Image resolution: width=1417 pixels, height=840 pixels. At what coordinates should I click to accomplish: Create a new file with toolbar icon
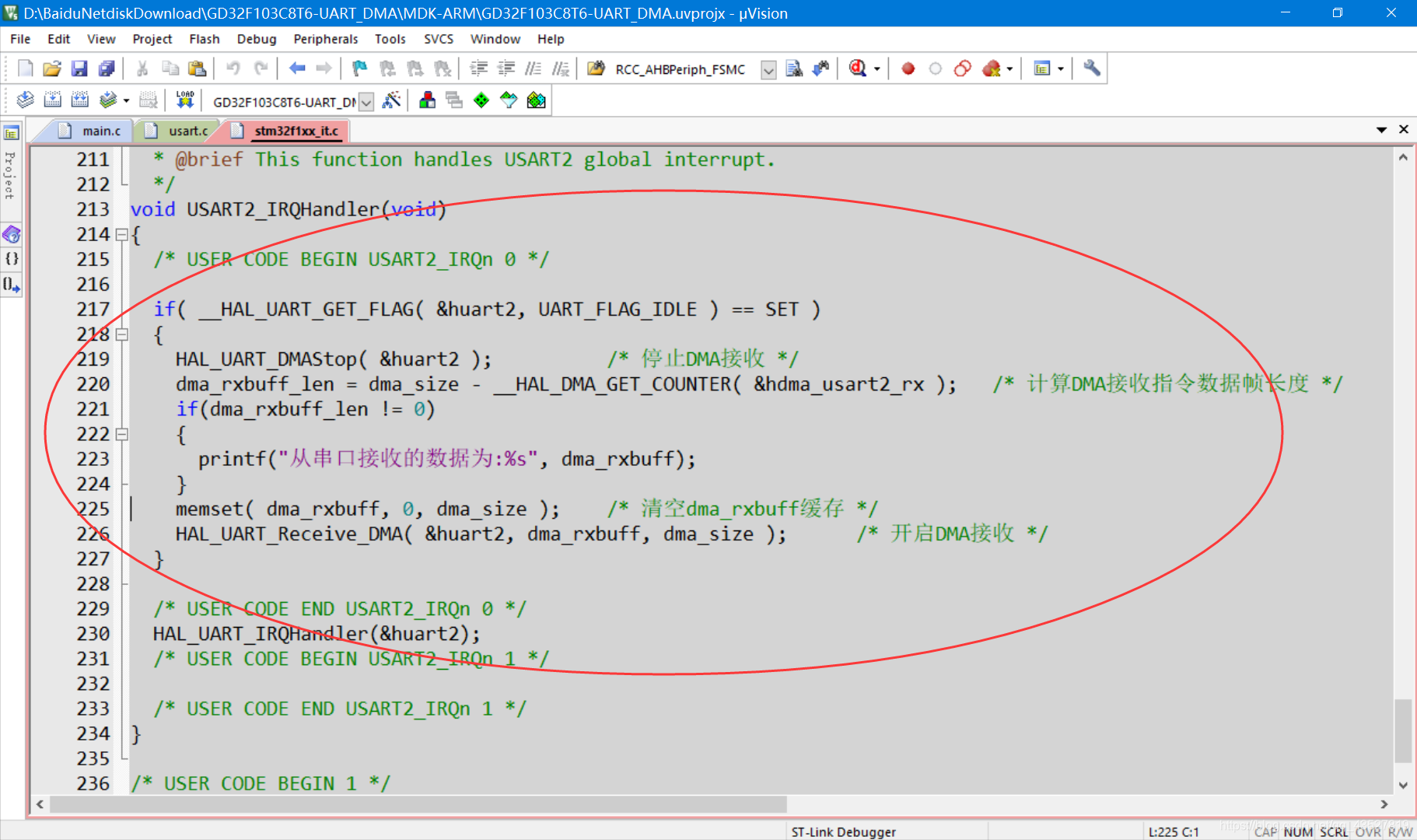tap(26, 68)
